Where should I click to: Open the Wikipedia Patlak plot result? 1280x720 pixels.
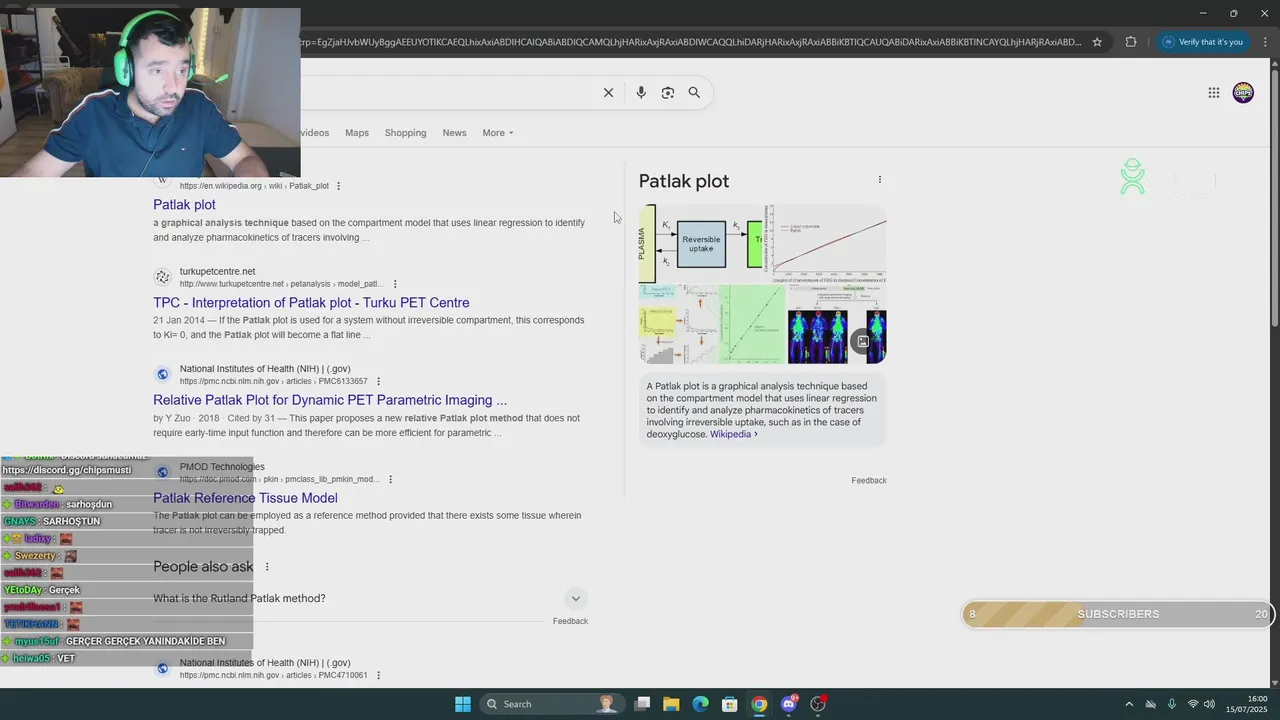184,204
